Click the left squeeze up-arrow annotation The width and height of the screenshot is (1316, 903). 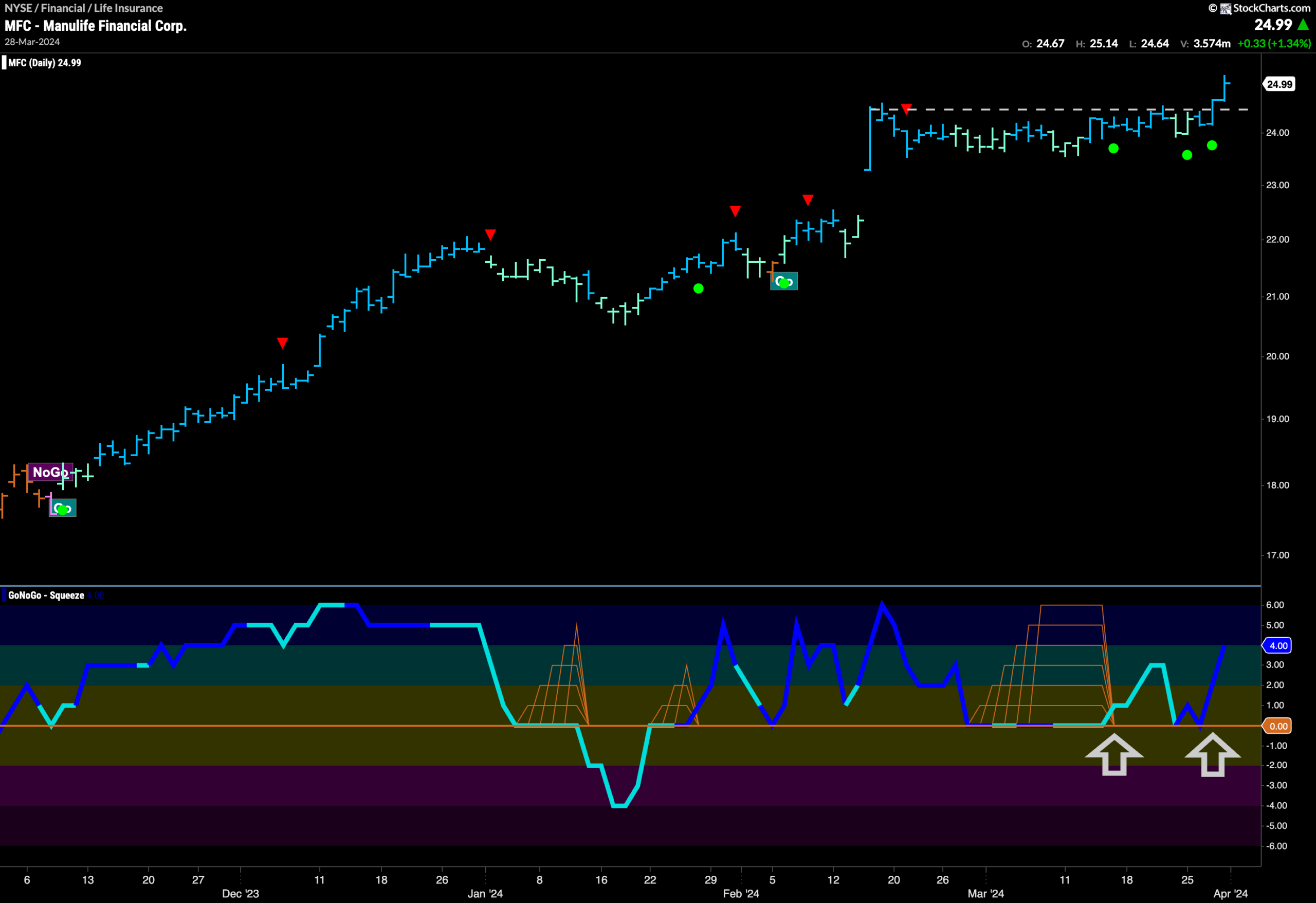[1114, 754]
